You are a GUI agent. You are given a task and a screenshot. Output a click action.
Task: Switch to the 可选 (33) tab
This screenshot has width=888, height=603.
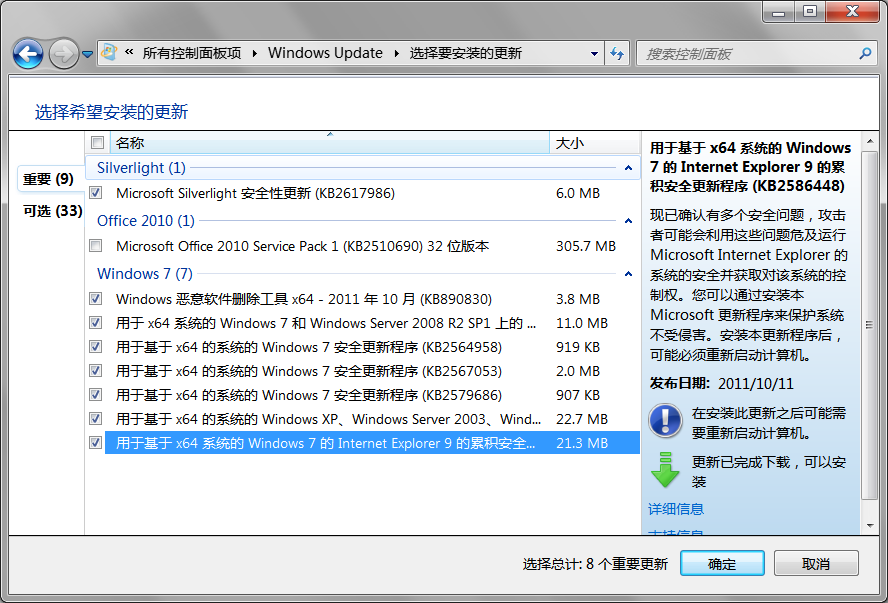pyautogui.click(x=53, y=211)
